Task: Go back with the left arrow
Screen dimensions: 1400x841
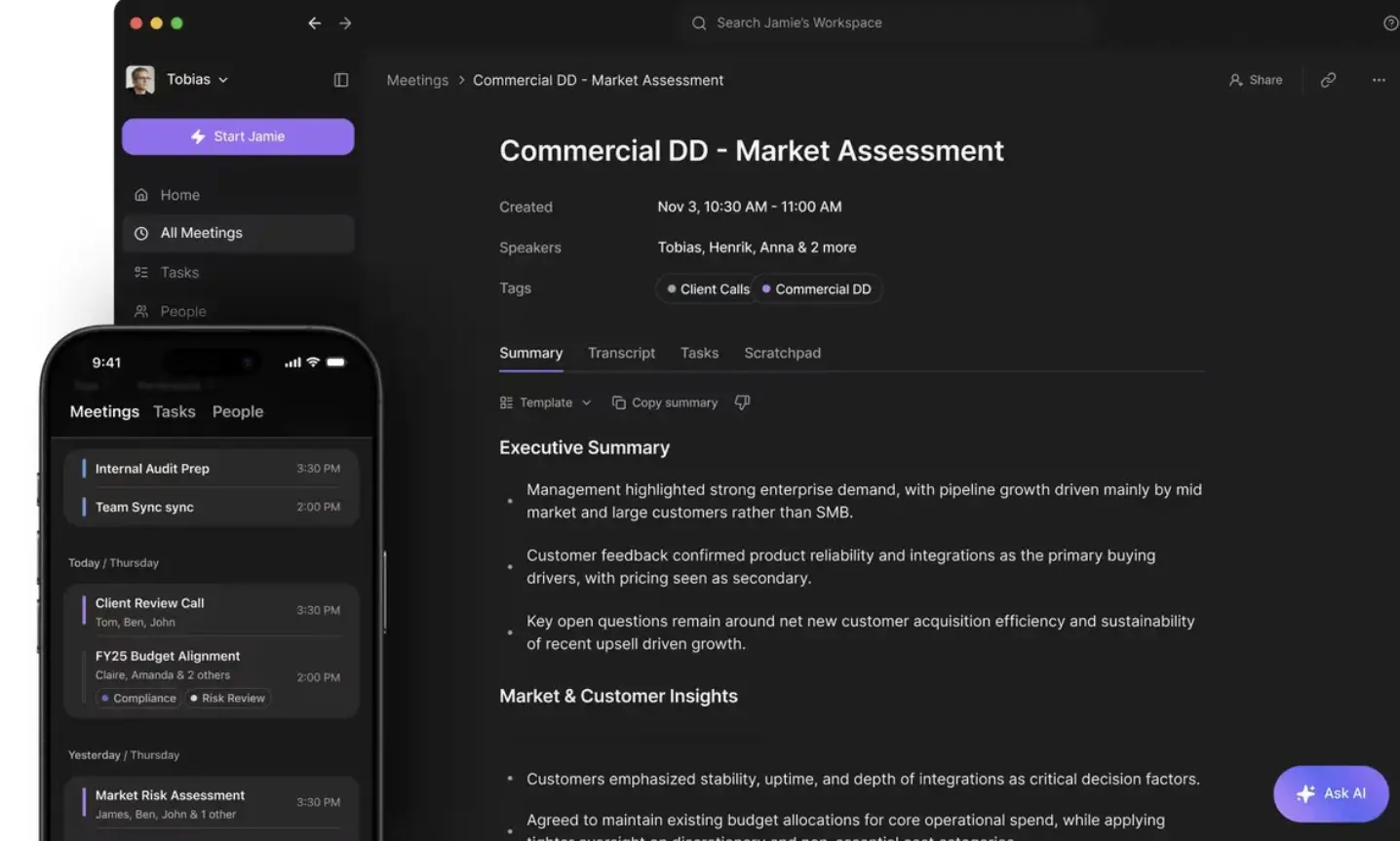Action: point(314,23)
